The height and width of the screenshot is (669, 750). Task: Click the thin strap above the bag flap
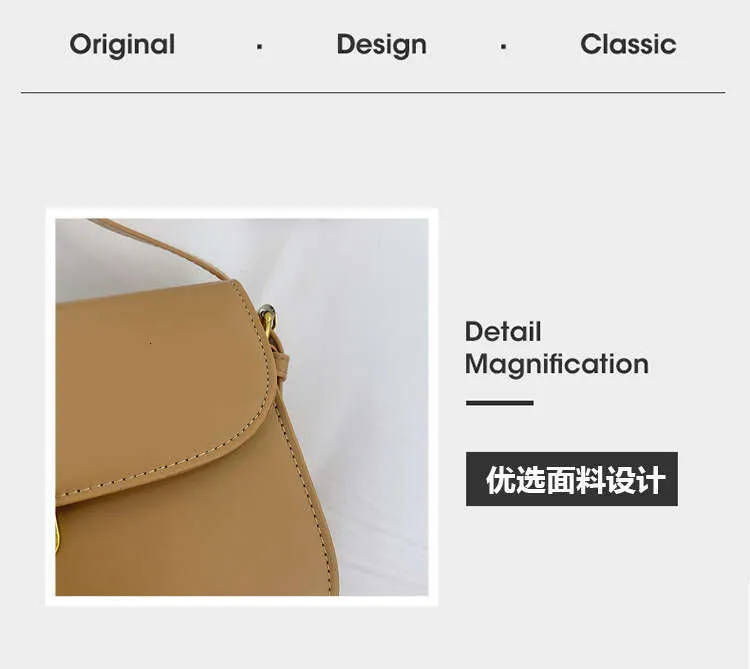pyautogui.click(x=158, y=248)
